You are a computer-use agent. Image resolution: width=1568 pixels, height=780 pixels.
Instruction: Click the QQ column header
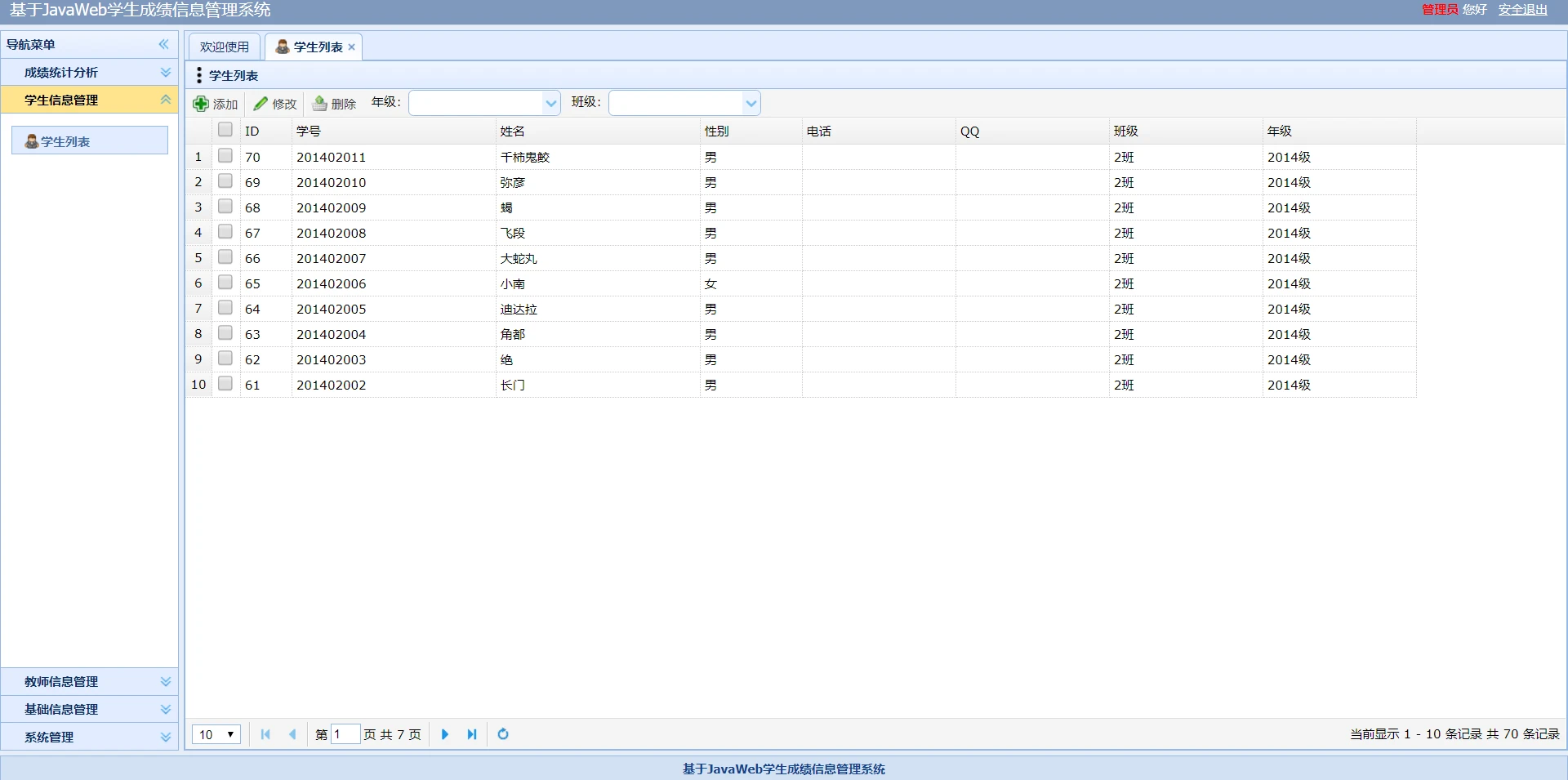point(1032,131)
